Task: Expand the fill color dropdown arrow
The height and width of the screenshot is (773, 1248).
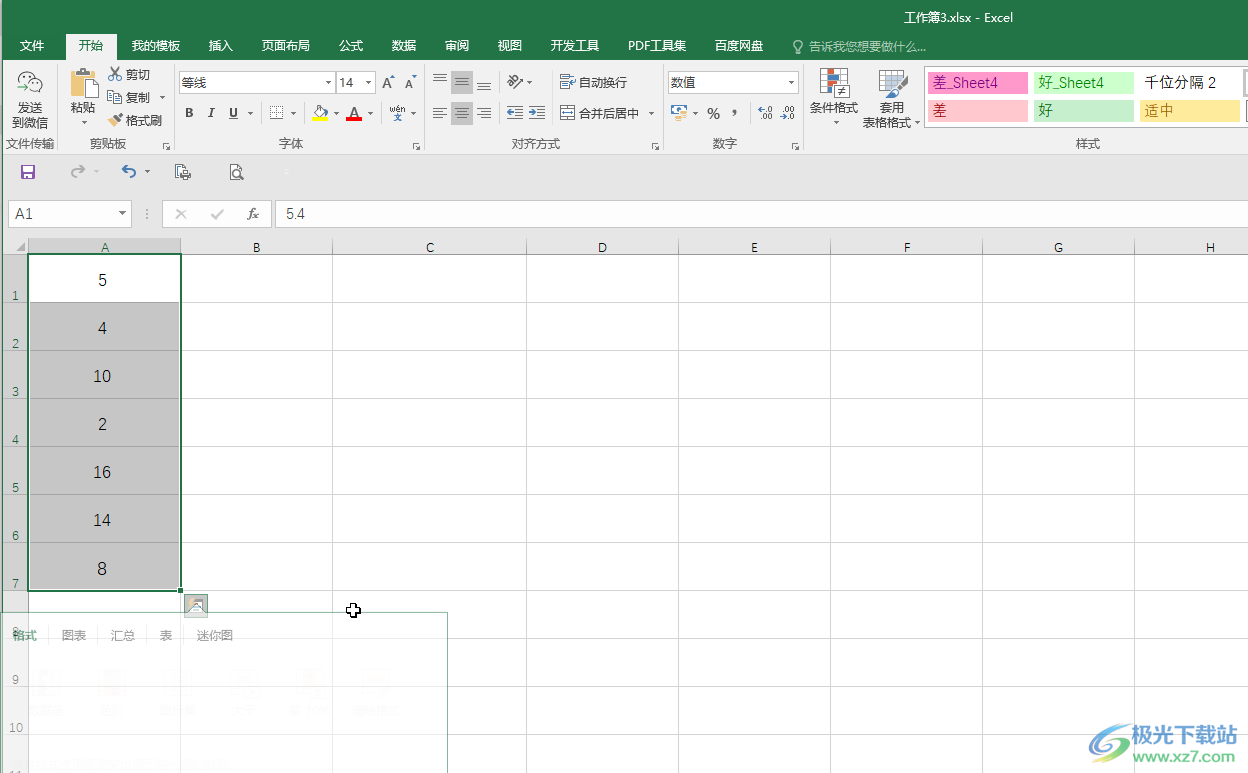Action: pyautogui.click(x=336, y=113)
